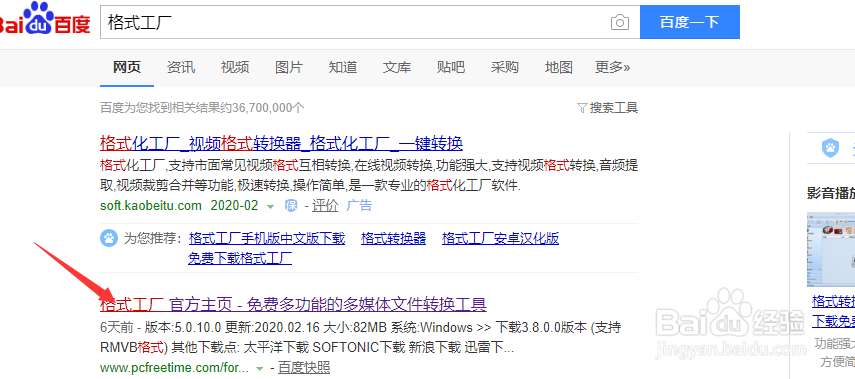
Task: Open 格式工厂 官方主页 result title
Action: point(293,304)
